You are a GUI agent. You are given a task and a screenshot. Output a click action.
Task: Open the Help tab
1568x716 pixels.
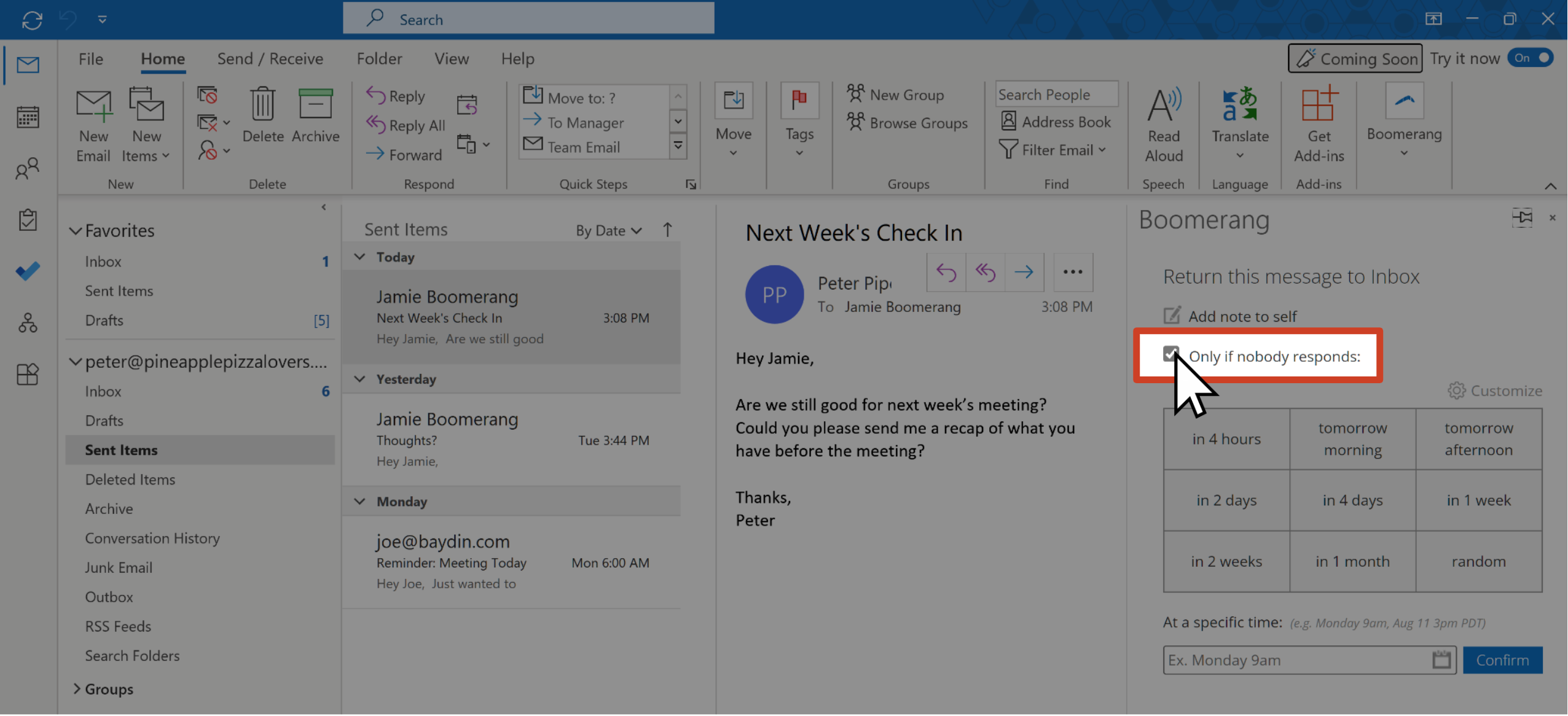click(x=517, y=59)
